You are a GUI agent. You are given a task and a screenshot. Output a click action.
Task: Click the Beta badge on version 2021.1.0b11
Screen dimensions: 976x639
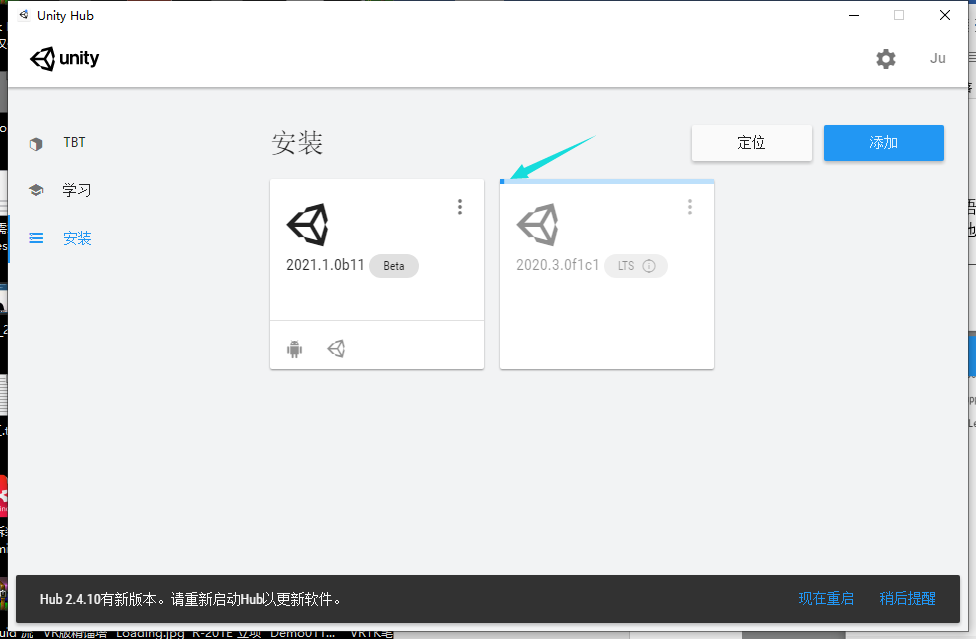393,266
